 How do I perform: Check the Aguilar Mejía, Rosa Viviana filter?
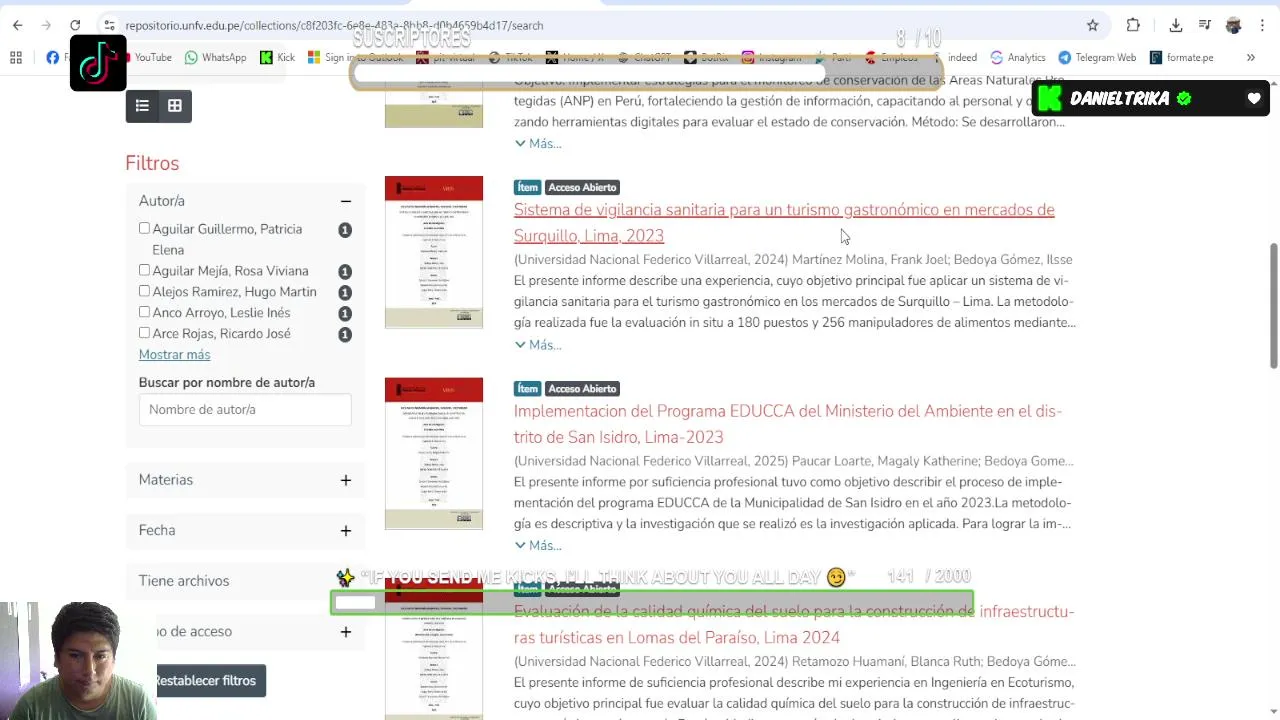click(x=144, y=270)
